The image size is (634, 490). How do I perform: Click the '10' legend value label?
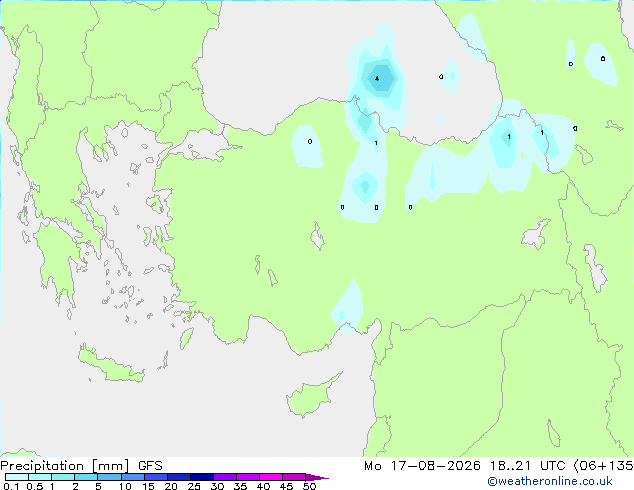point(125,486)
